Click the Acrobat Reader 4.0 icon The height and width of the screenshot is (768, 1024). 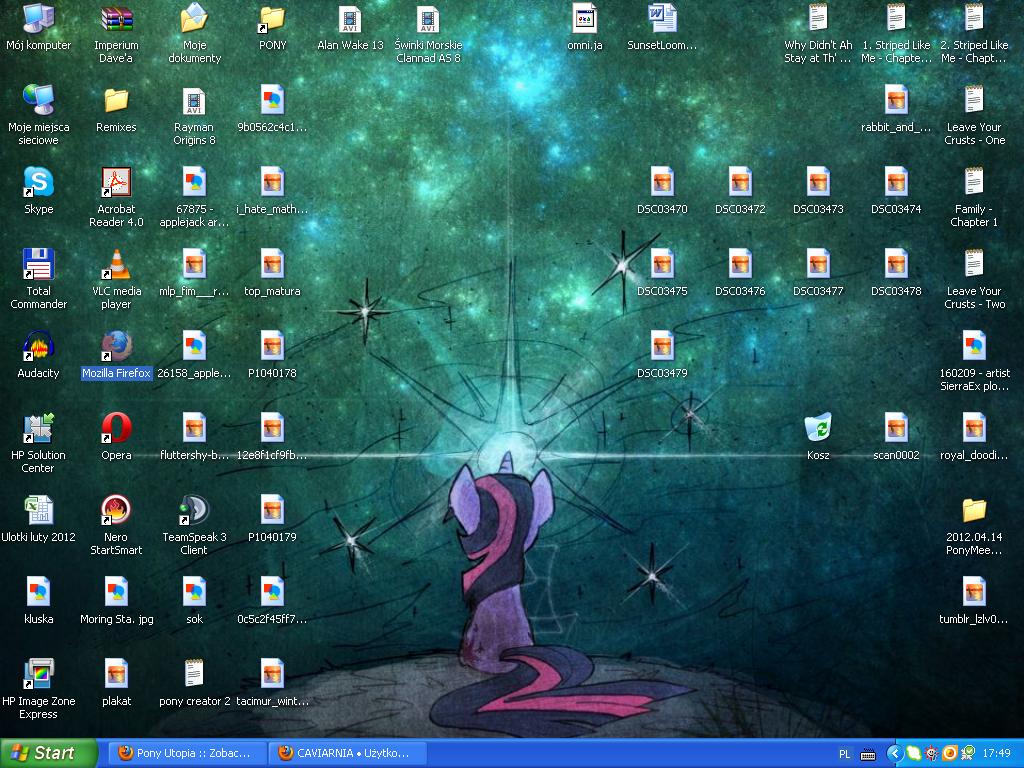pyautogui.click(x=116, y=183)
